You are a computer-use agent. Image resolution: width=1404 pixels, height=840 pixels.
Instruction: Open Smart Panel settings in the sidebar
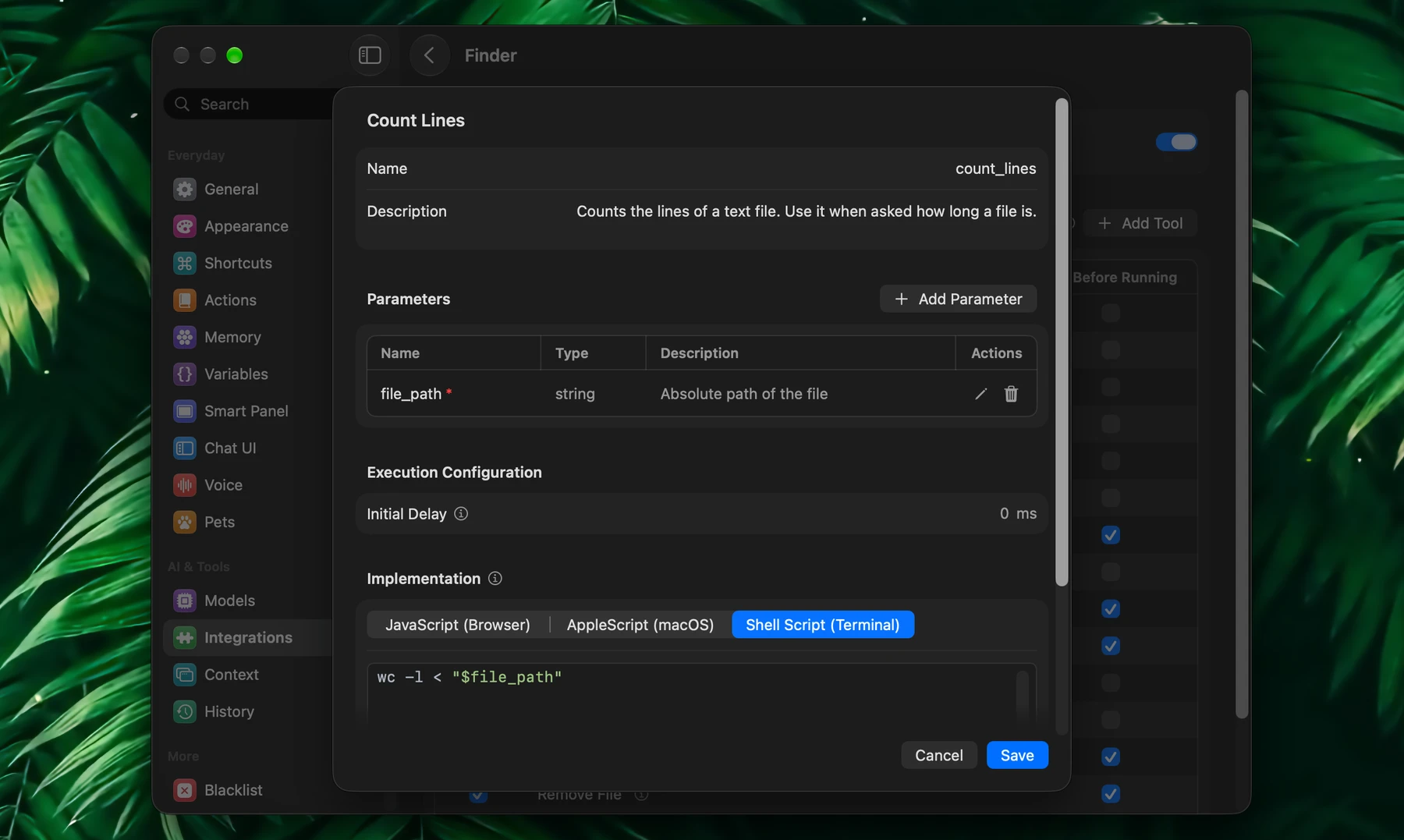248,411
